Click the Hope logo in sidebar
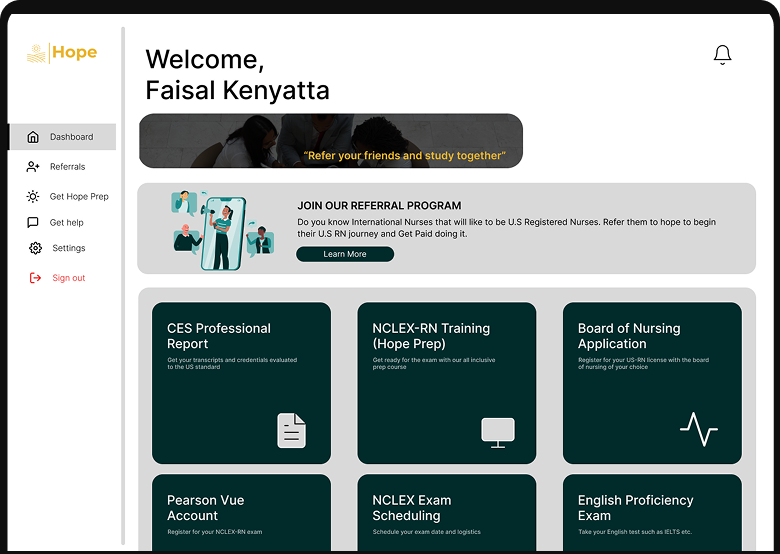This screenshot has width=780, height=554. [62, 53]
